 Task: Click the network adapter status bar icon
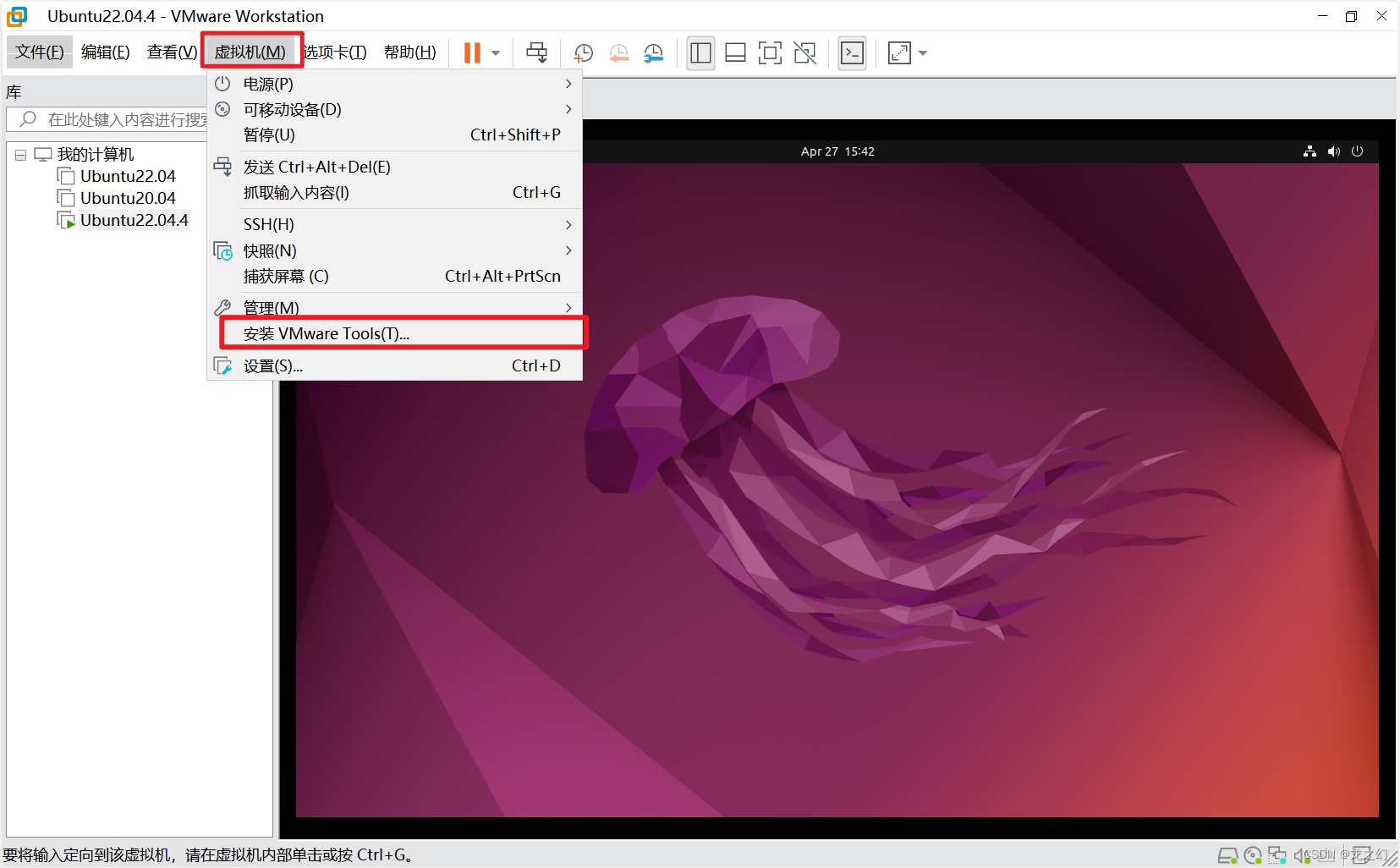(1276, 855)
